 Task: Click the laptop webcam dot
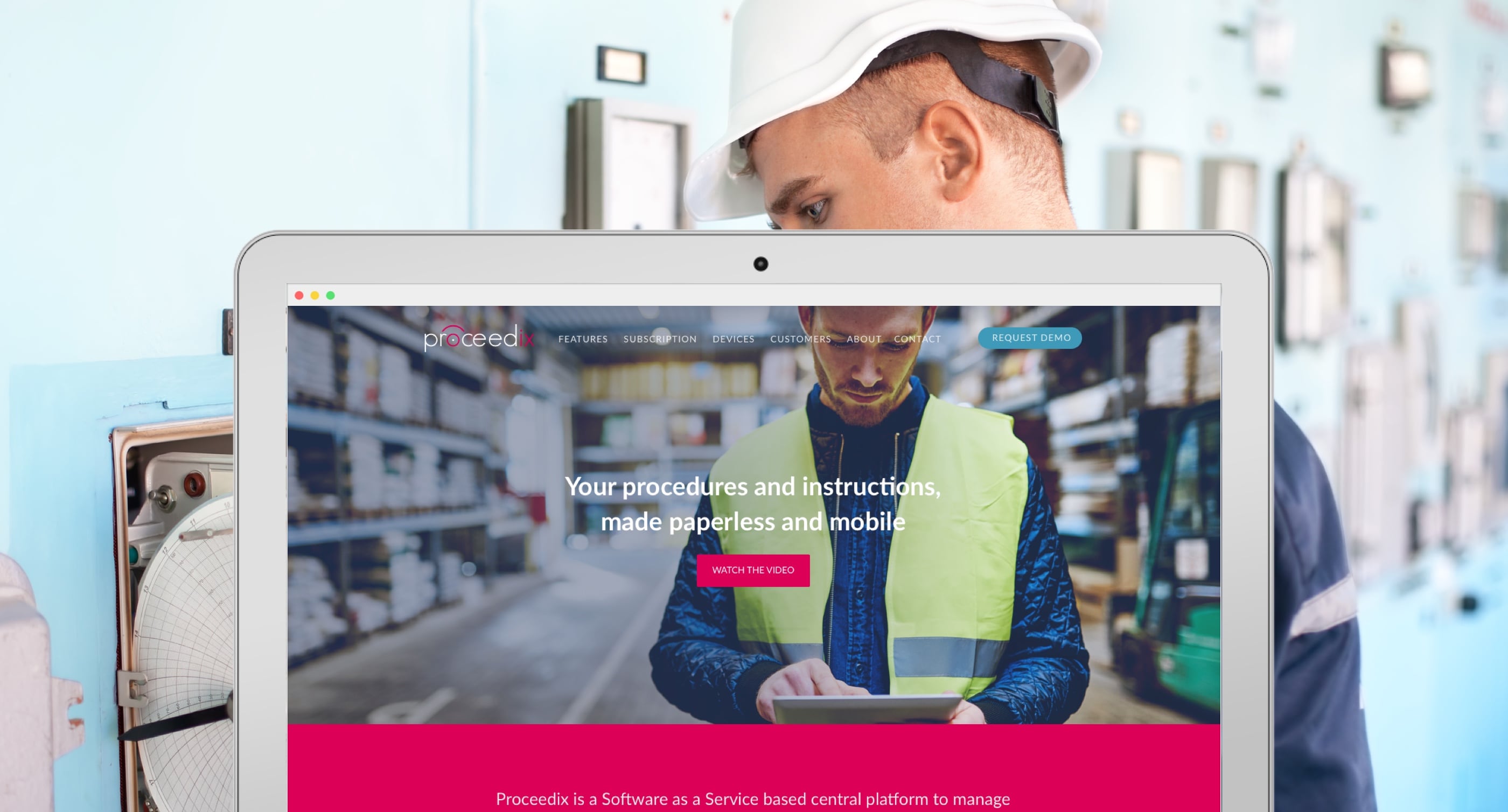point(760,264)
